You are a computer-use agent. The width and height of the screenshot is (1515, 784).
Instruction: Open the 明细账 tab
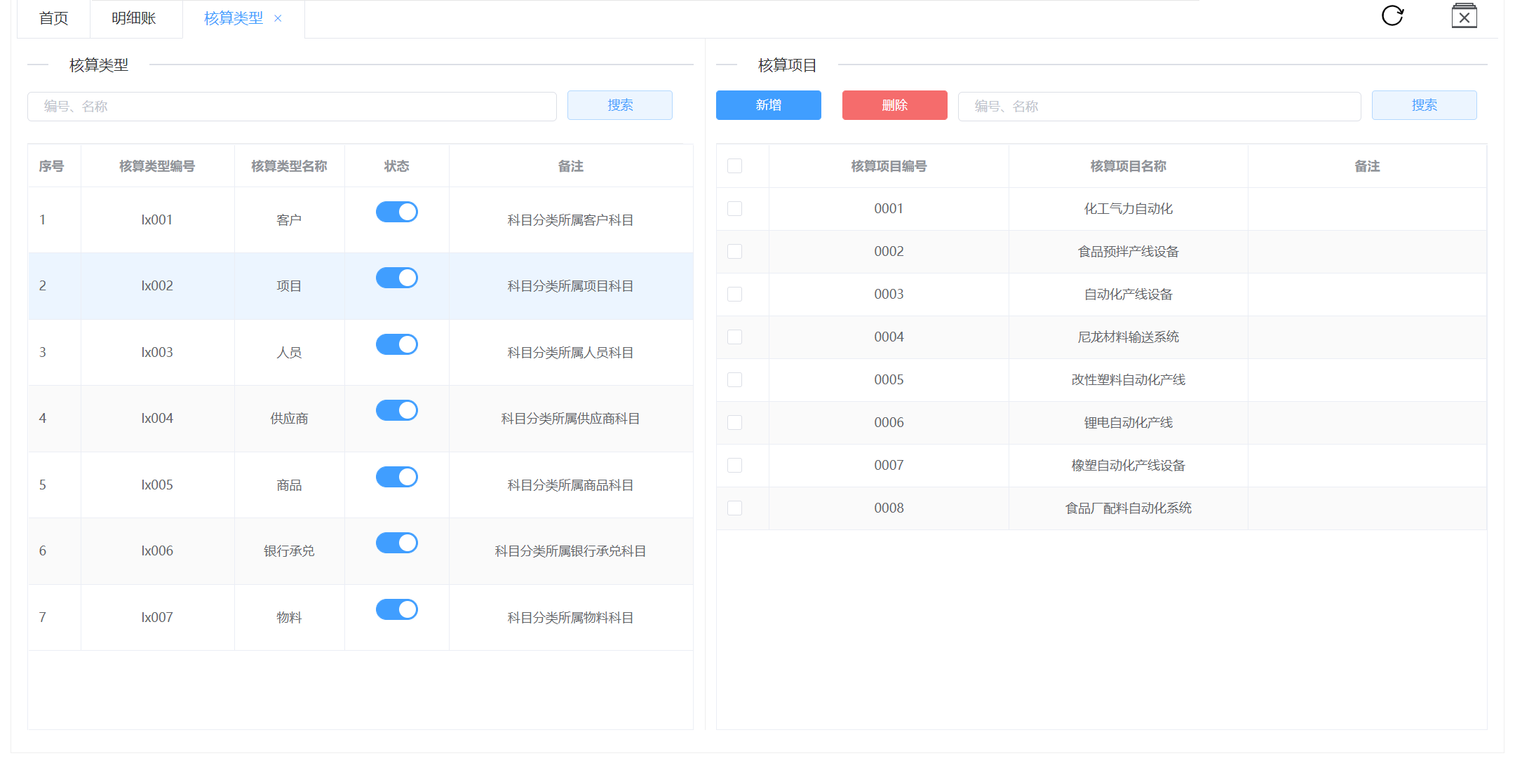[134, 19]
